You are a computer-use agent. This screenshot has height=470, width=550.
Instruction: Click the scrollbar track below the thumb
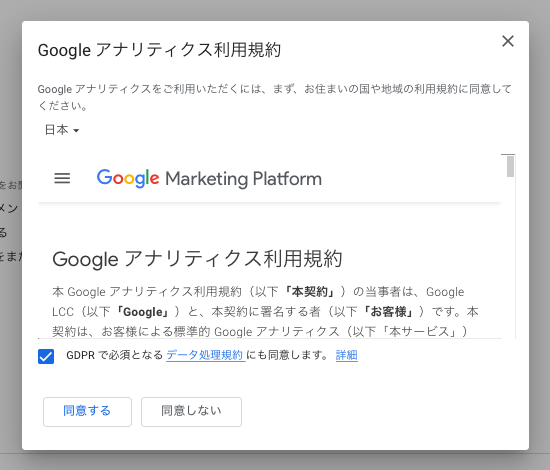[x=510, y=258]
